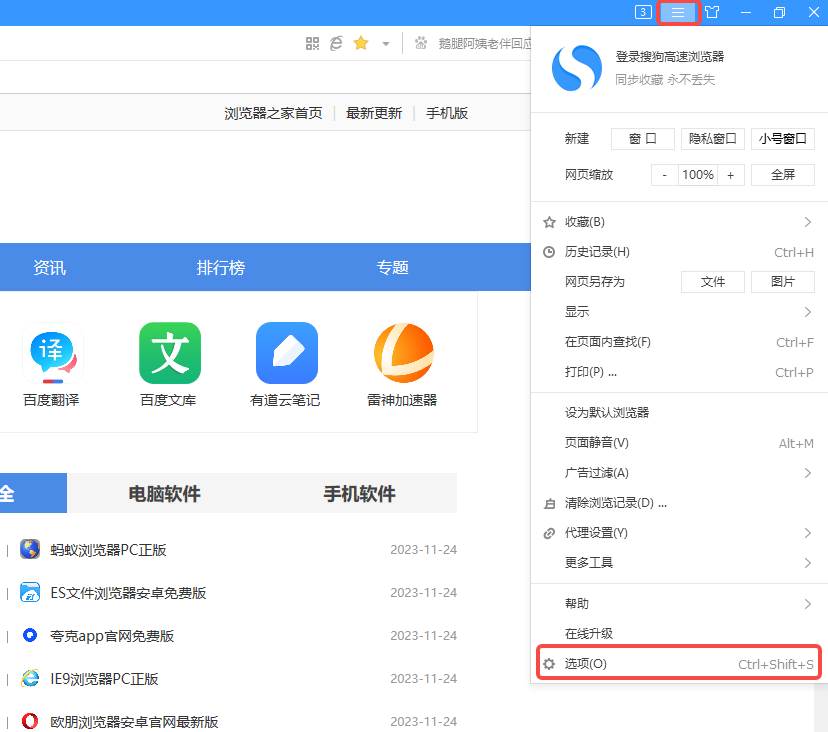Click the gear icon beside 选项(O)
The image size is (828, 732).
[x=549, y=664]
